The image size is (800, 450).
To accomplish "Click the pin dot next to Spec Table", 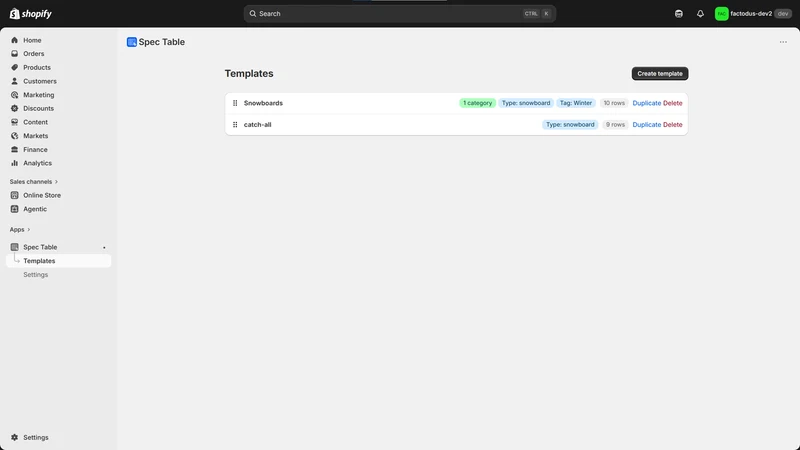I will [104, 247].
